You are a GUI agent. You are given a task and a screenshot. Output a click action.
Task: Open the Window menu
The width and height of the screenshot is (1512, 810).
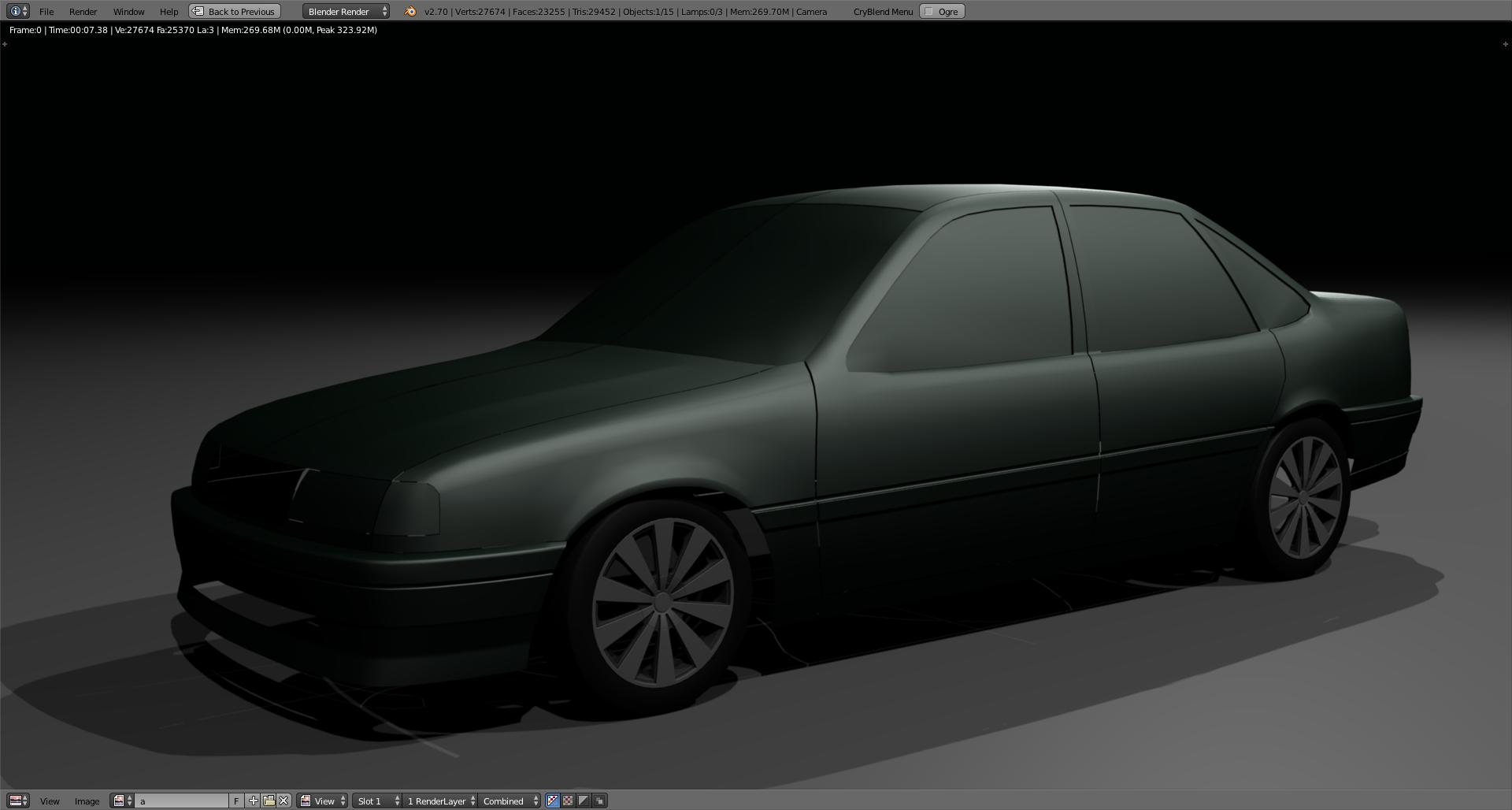128,12
